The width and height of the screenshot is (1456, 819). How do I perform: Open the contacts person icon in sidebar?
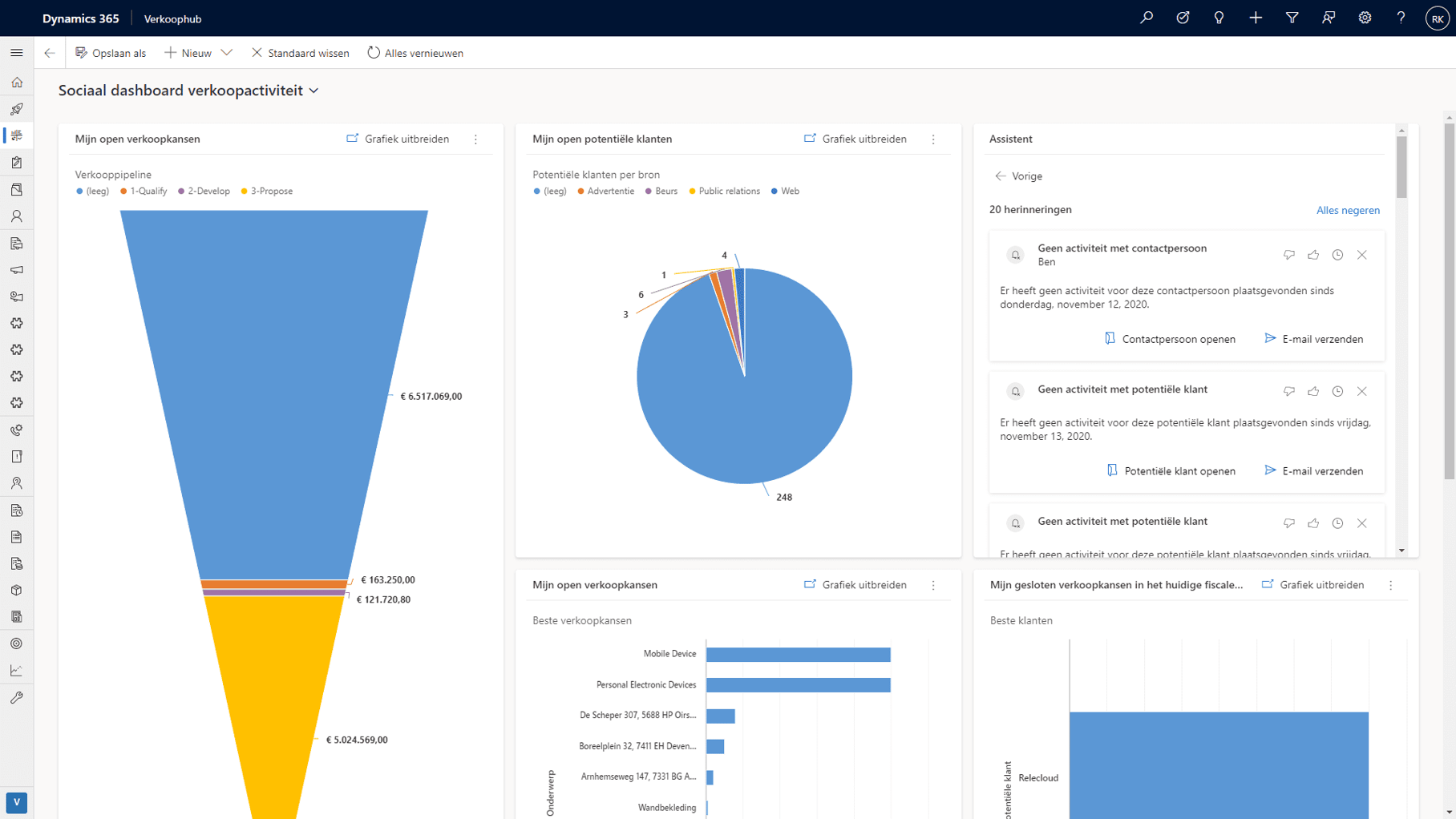pyautogui.click(x=17, y=216)
